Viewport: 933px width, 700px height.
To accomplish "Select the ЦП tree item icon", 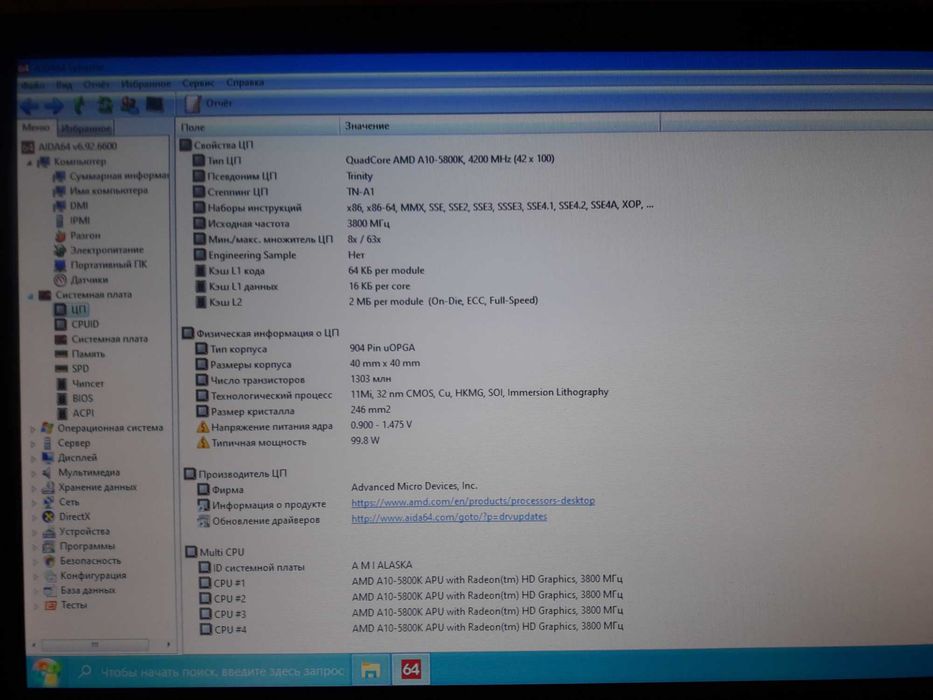I will pyautogui.click(x=61, y=310).
